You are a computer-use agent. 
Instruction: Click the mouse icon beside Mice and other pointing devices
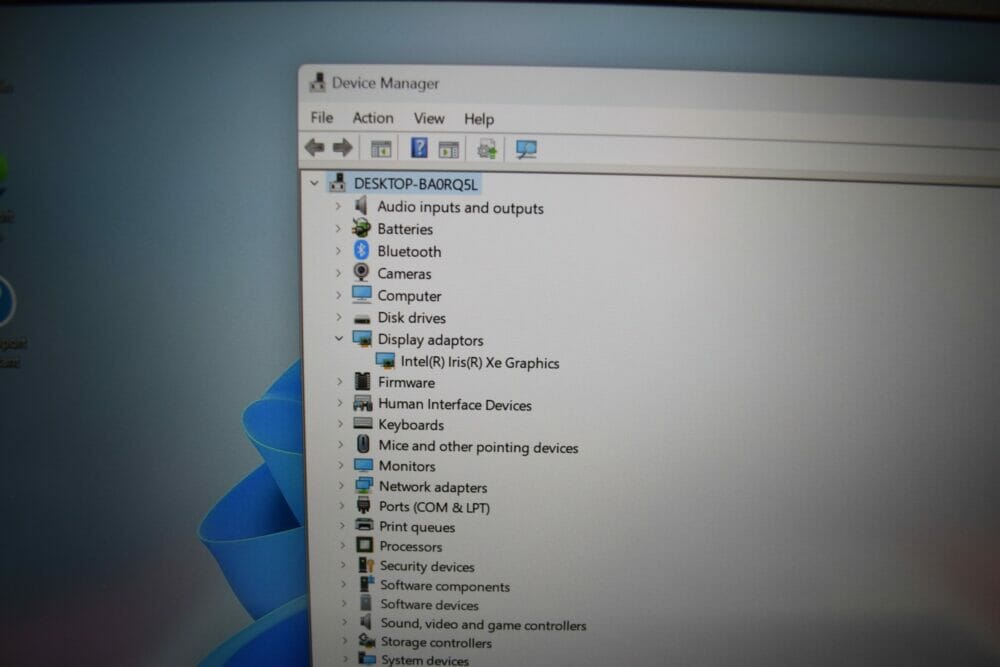363,444
